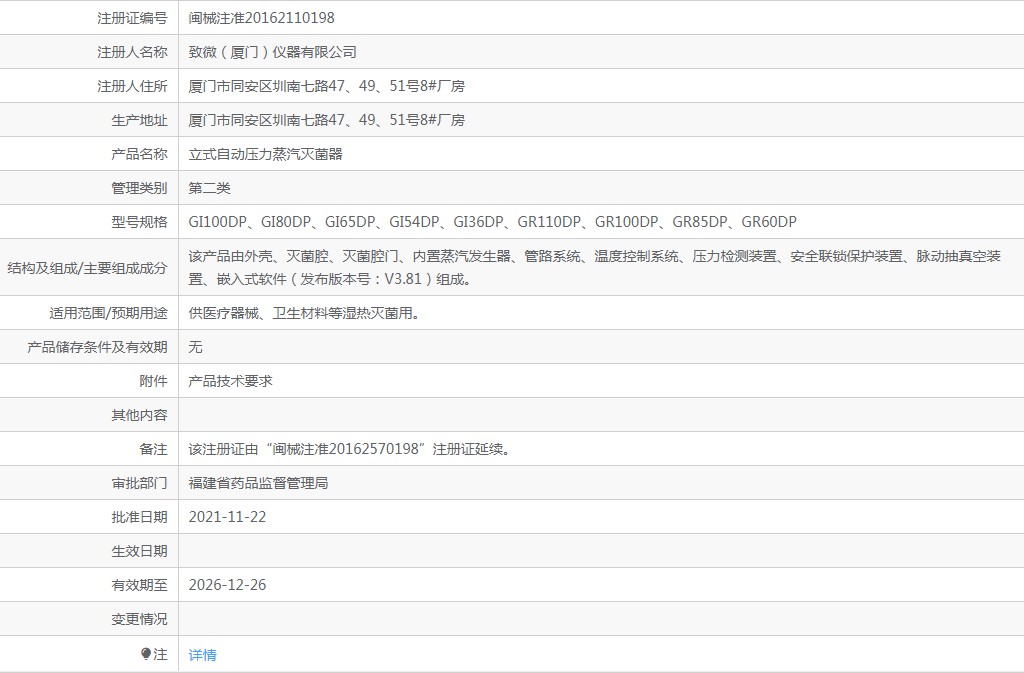Click the 结构及组成/主要组成成分 row label

[x=87, y=267]
